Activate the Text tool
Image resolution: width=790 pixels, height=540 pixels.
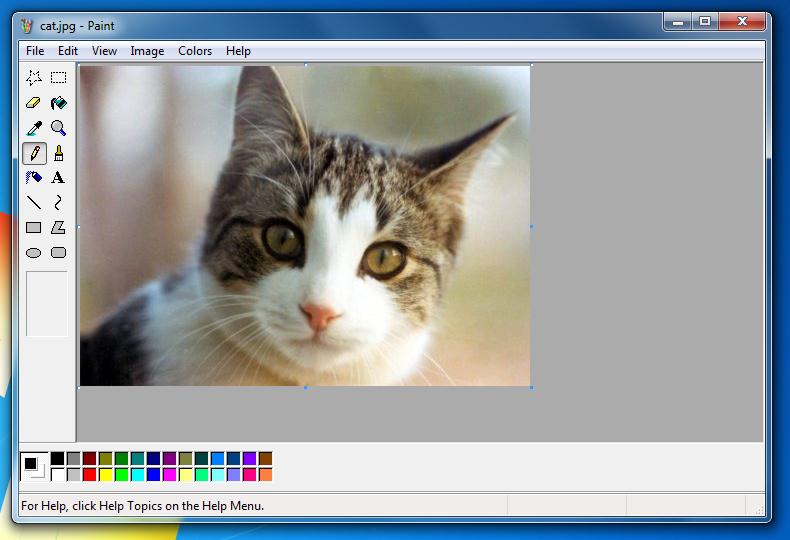pos(59,178)
